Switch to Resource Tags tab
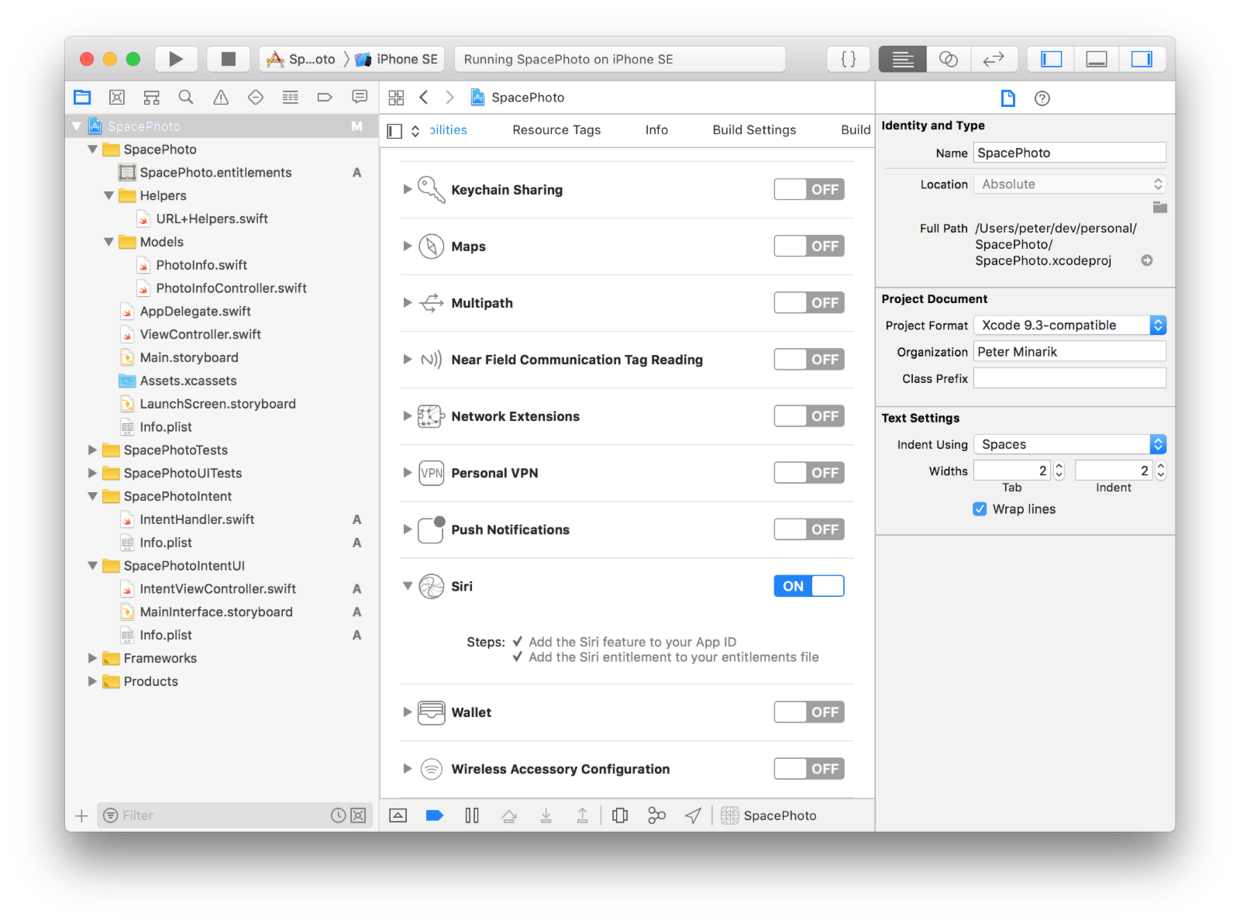 (556, 130)
